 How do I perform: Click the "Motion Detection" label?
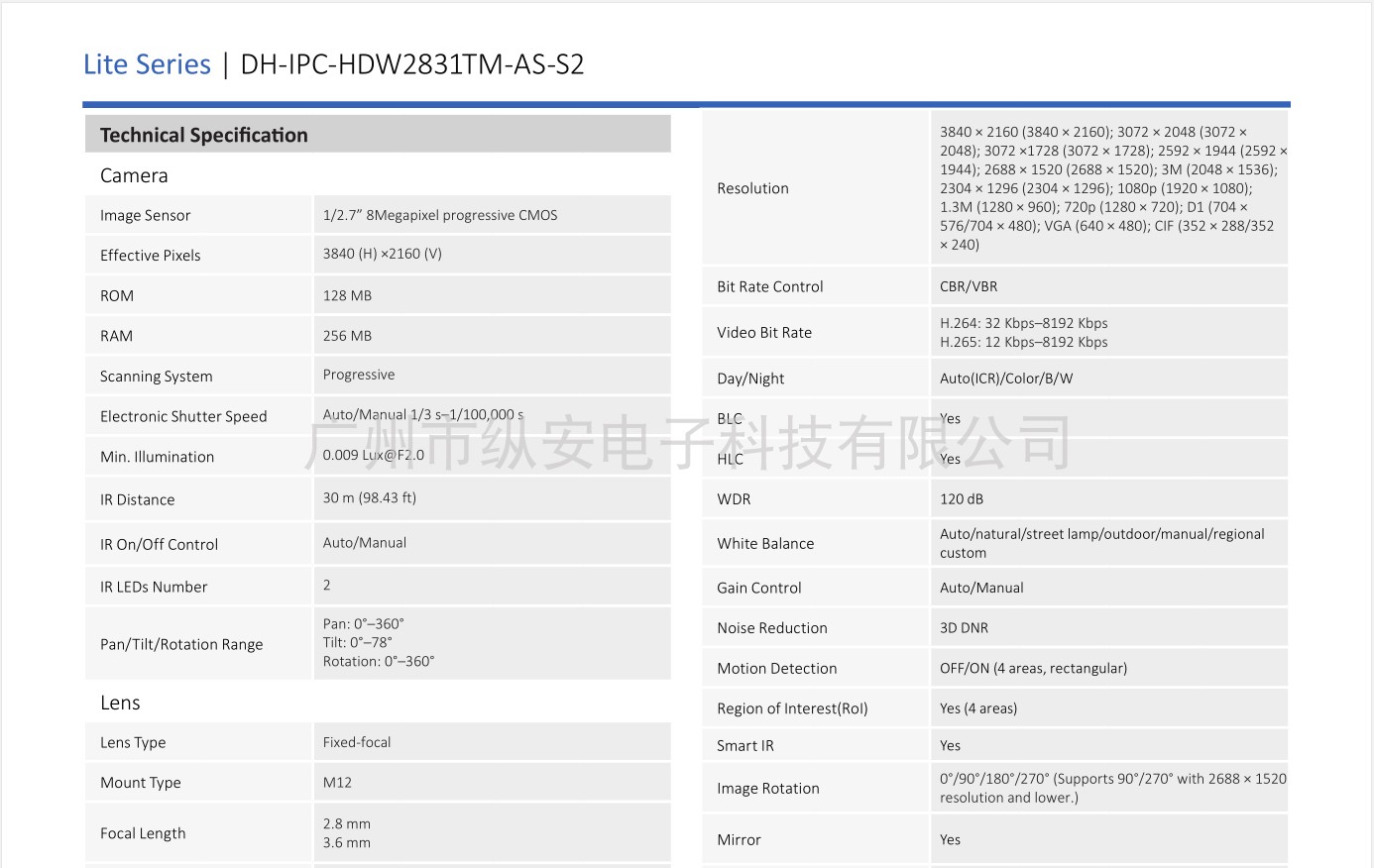pos(777,669)
